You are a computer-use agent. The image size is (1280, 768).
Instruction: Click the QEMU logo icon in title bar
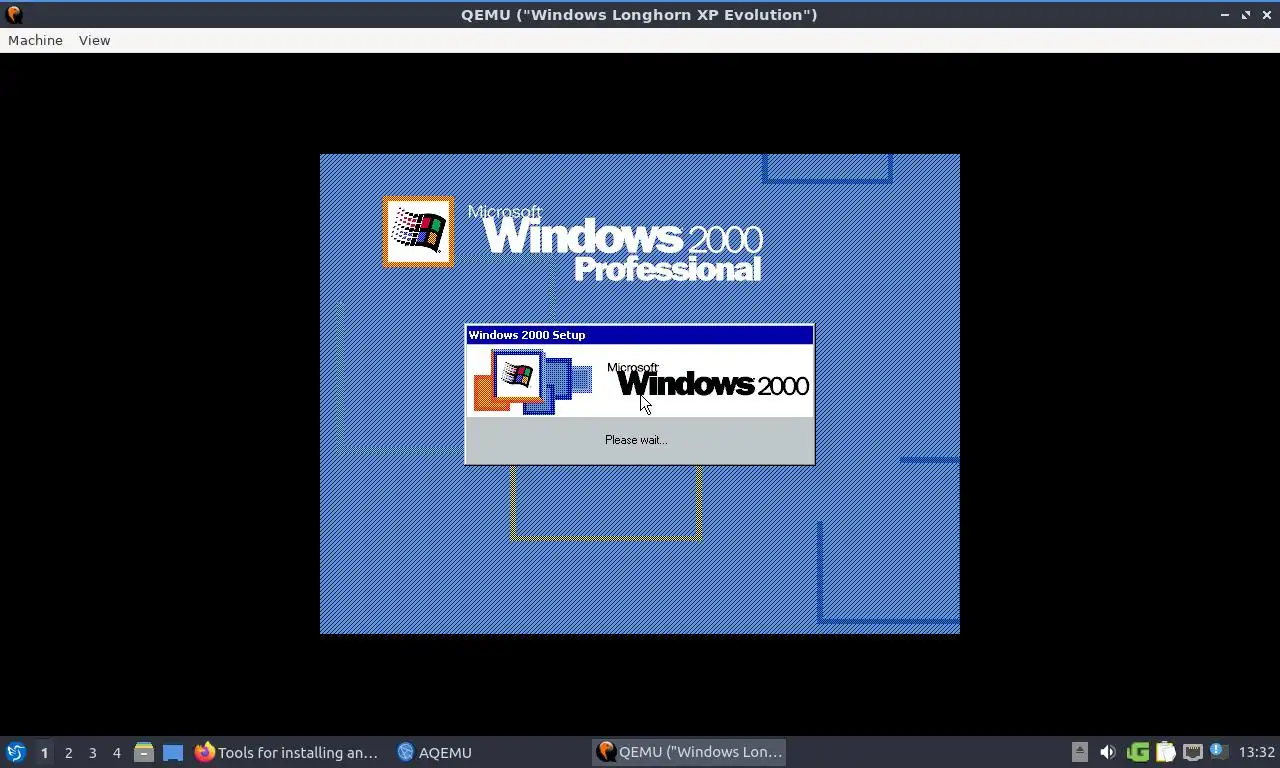pos(14,14)
